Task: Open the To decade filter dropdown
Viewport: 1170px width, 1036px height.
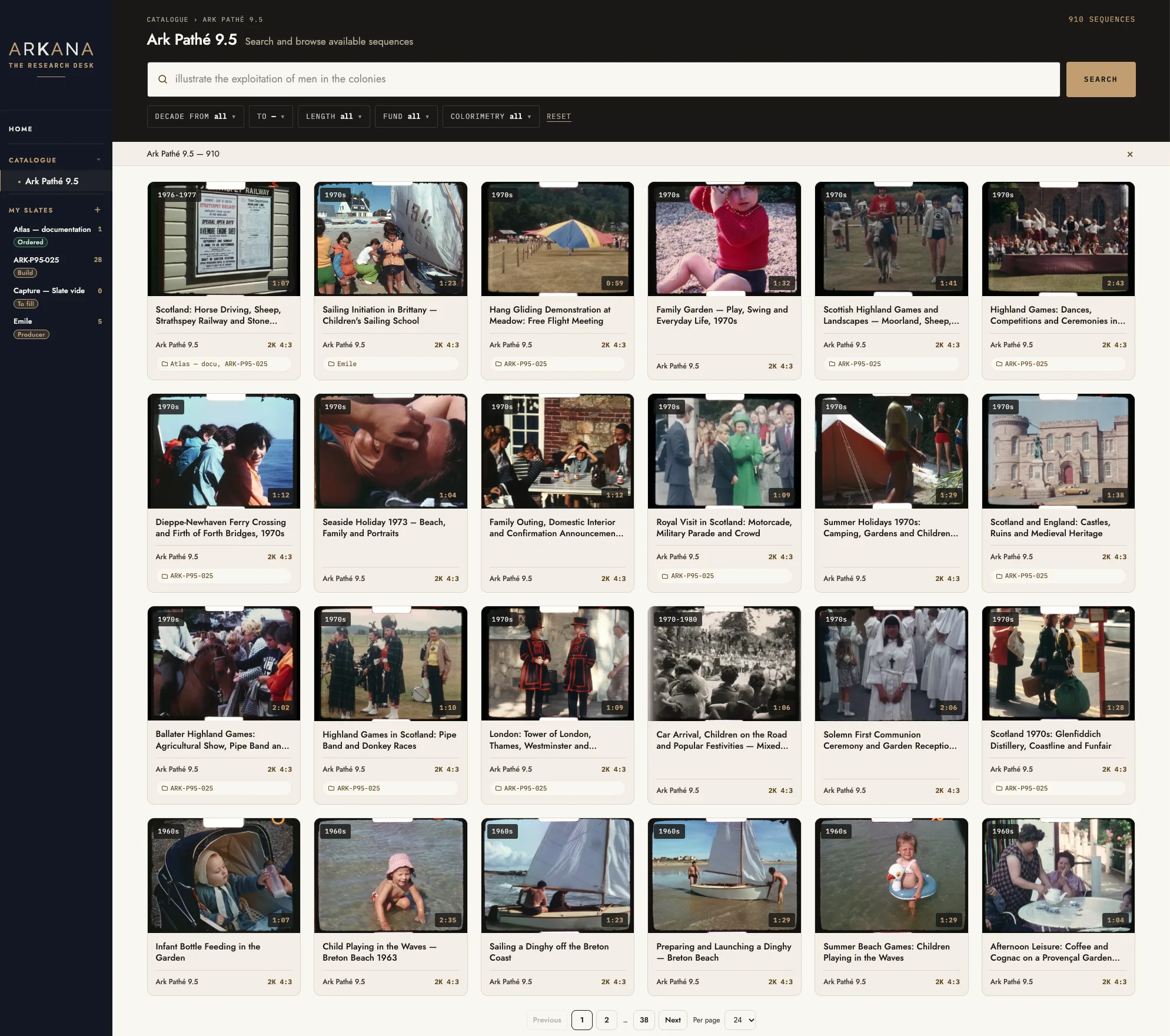Action: 271,117
